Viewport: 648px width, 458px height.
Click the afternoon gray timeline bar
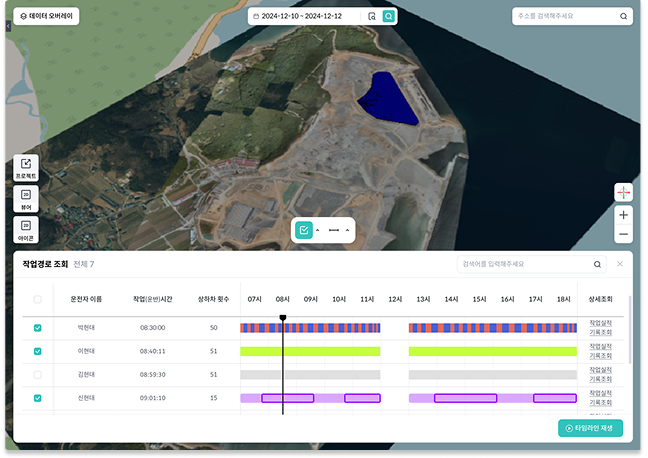pyautogui.click(x=493, y=375)
